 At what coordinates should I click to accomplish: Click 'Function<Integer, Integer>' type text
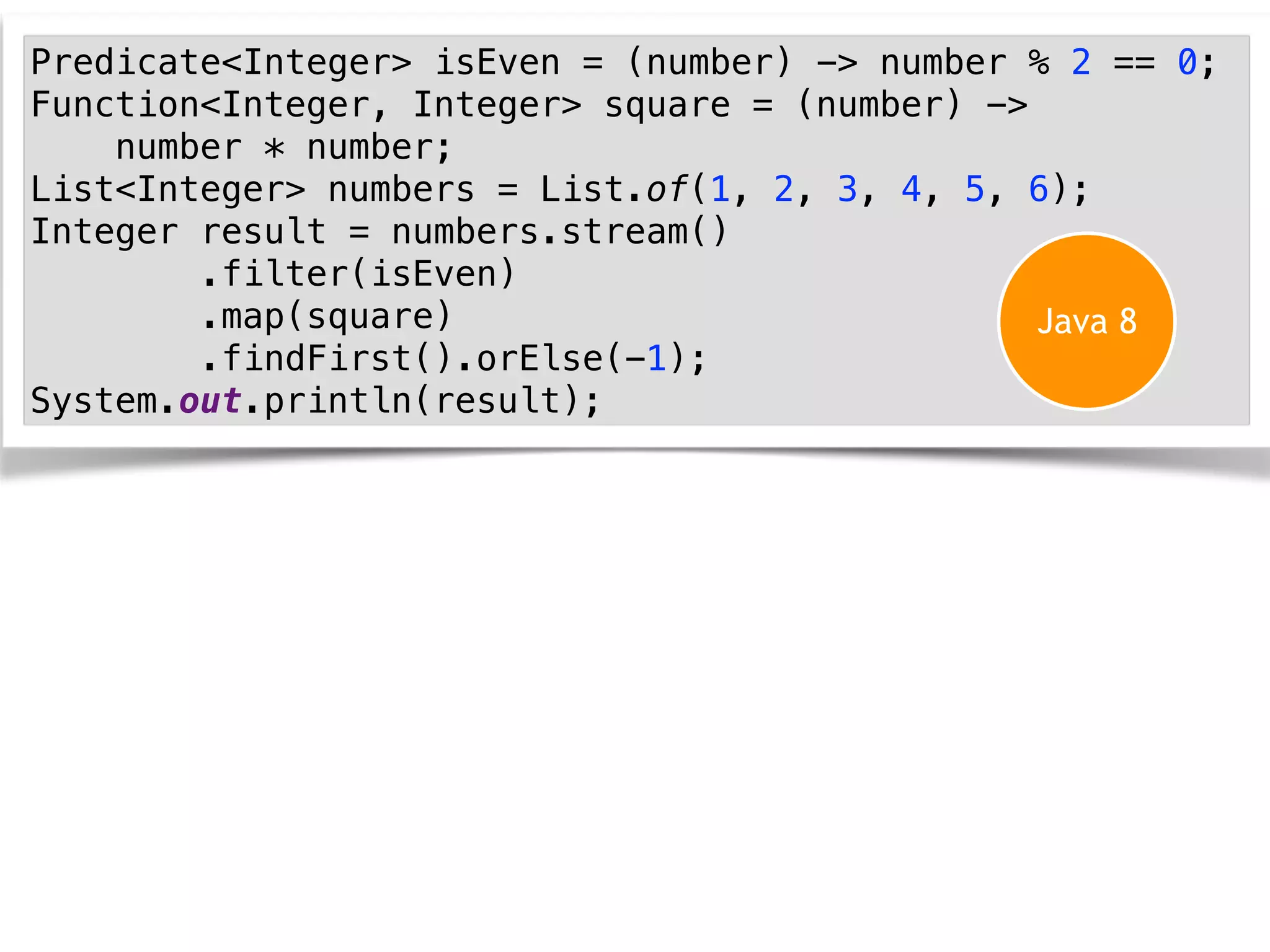[306, 105]
